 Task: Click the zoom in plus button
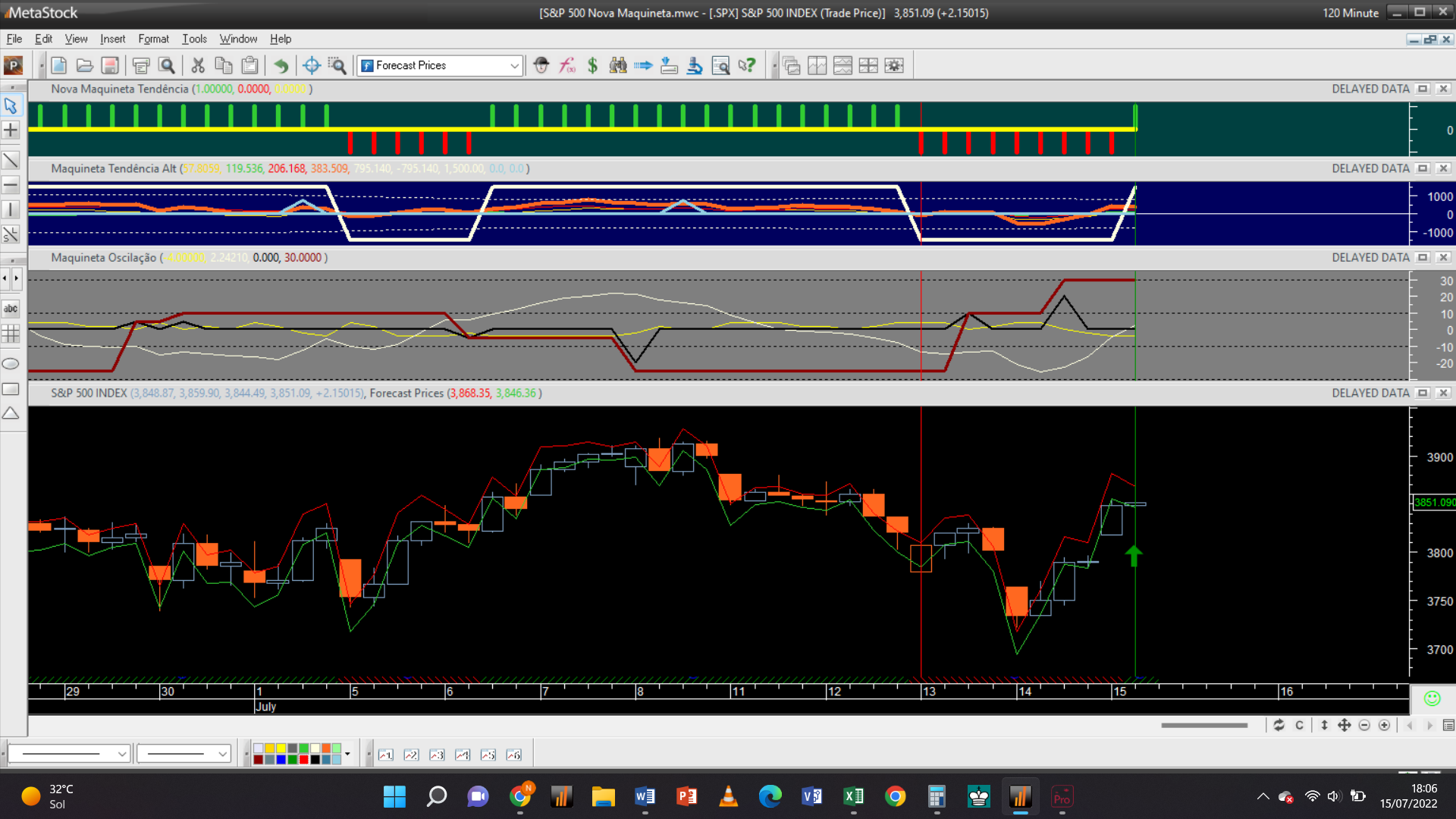click(x=1384, y=726)
